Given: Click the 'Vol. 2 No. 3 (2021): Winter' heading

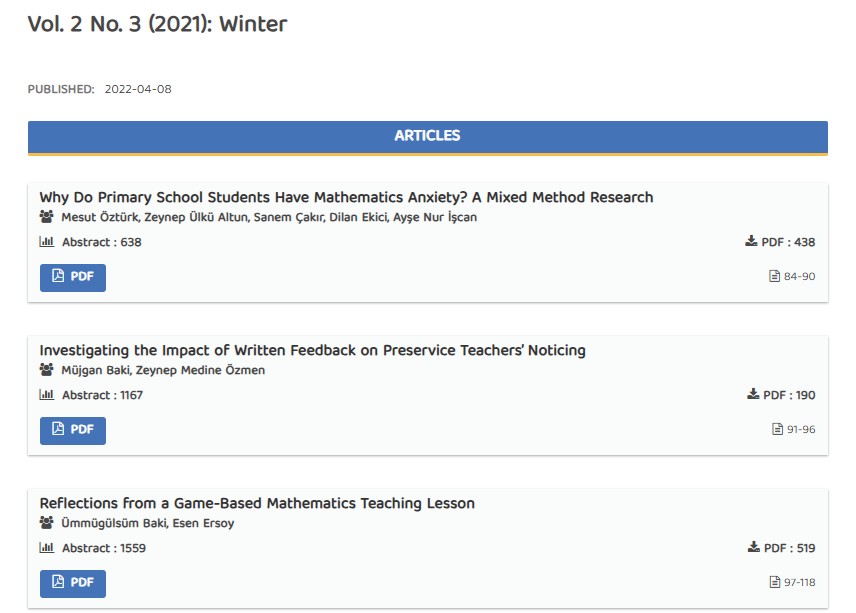Looking at the screenshot, I should point(157,24).
